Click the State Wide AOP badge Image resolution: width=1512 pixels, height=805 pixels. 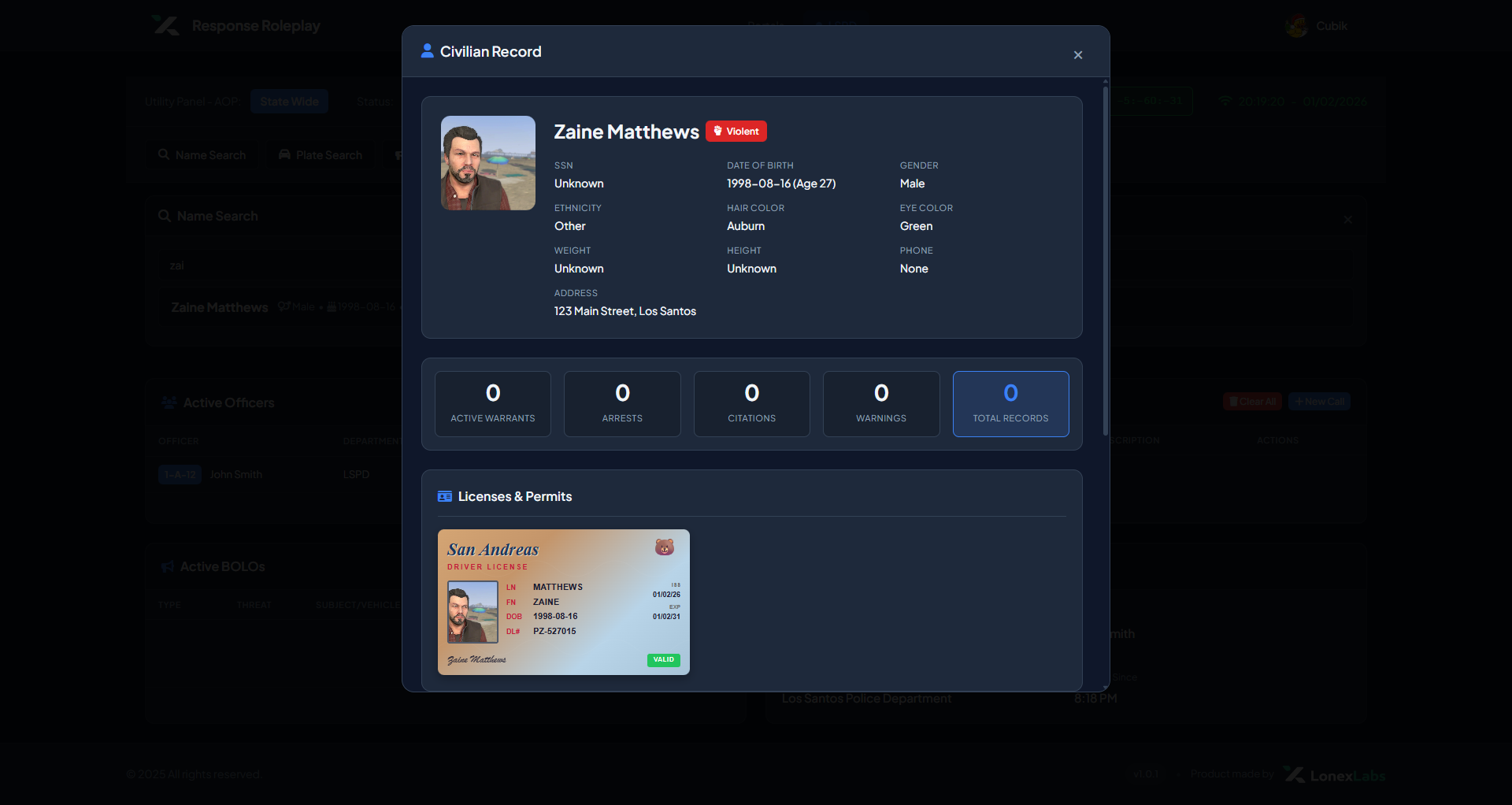(289, 102)
